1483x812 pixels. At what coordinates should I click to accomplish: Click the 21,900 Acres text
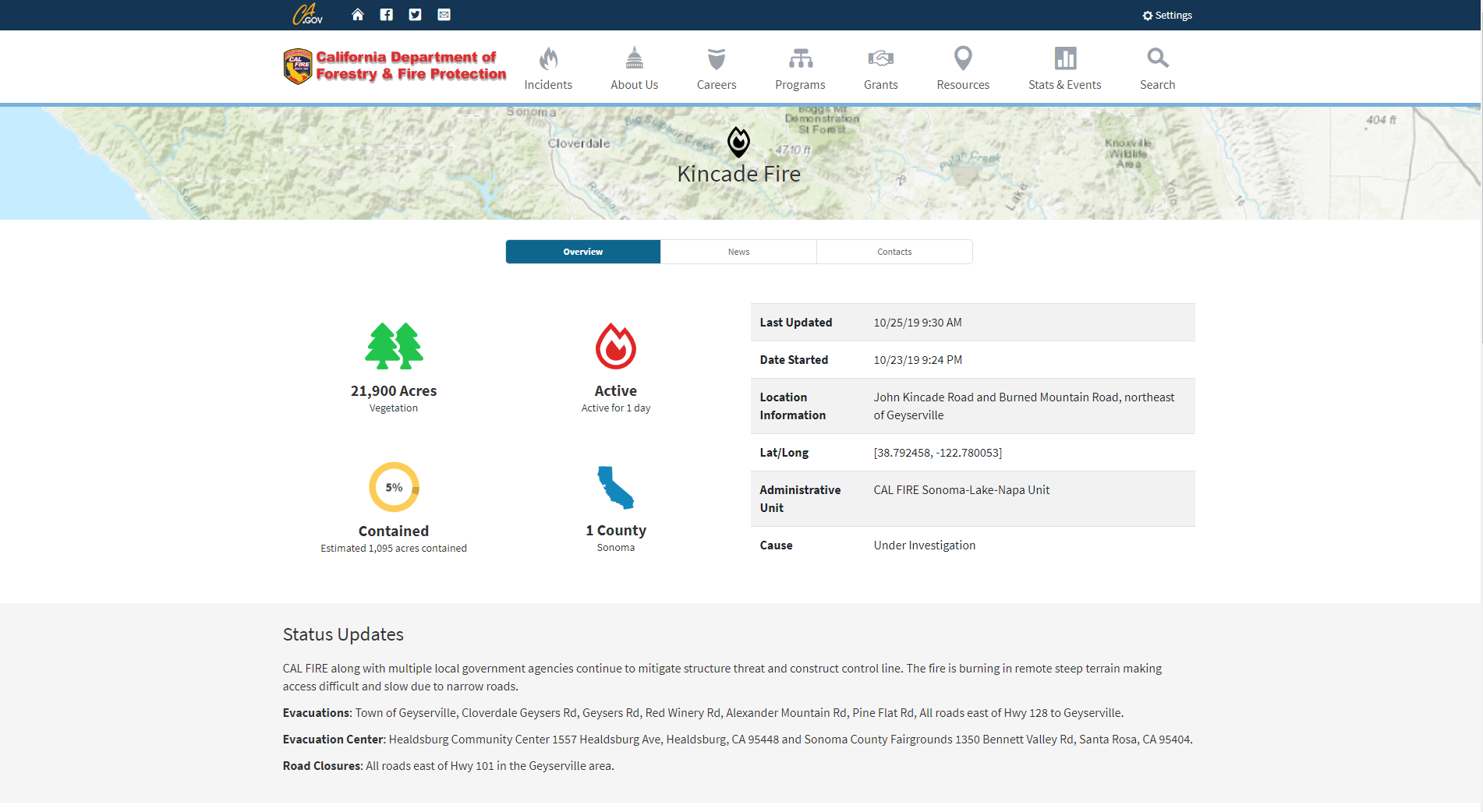(394, 391)
